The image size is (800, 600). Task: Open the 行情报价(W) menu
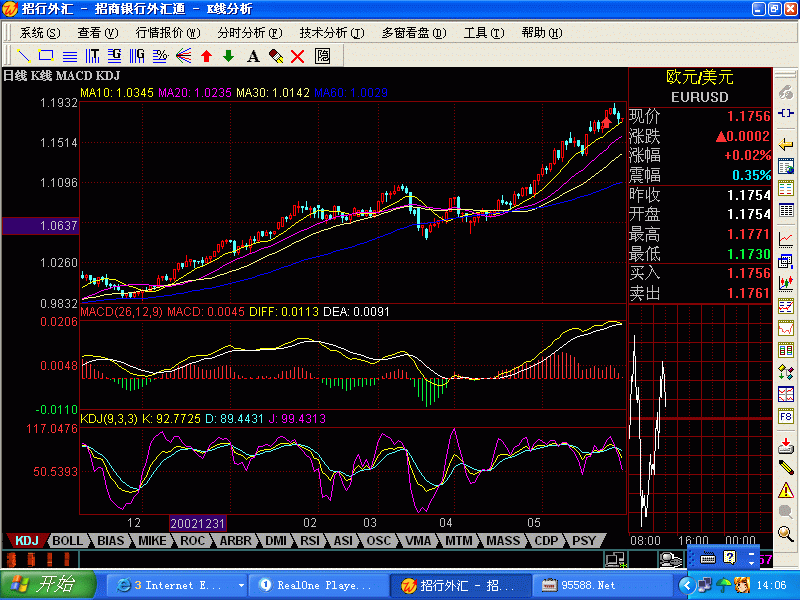click(x=168, y=33)
